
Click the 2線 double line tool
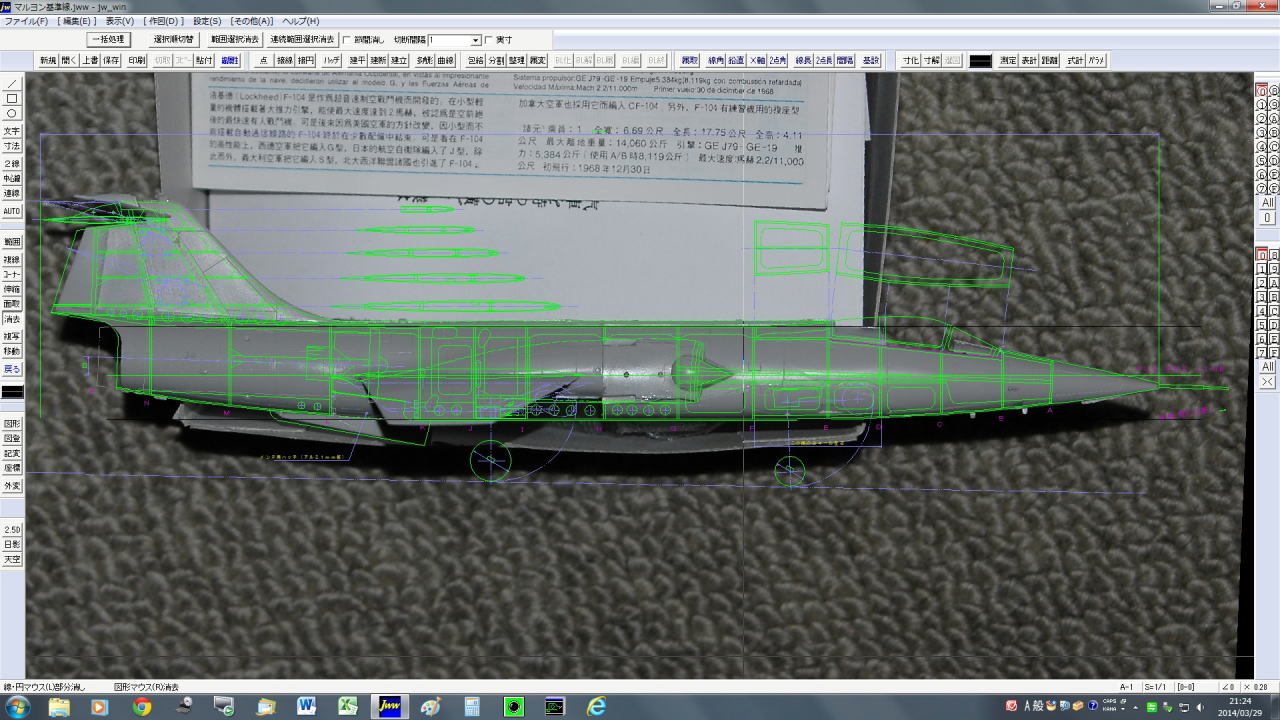12,163
